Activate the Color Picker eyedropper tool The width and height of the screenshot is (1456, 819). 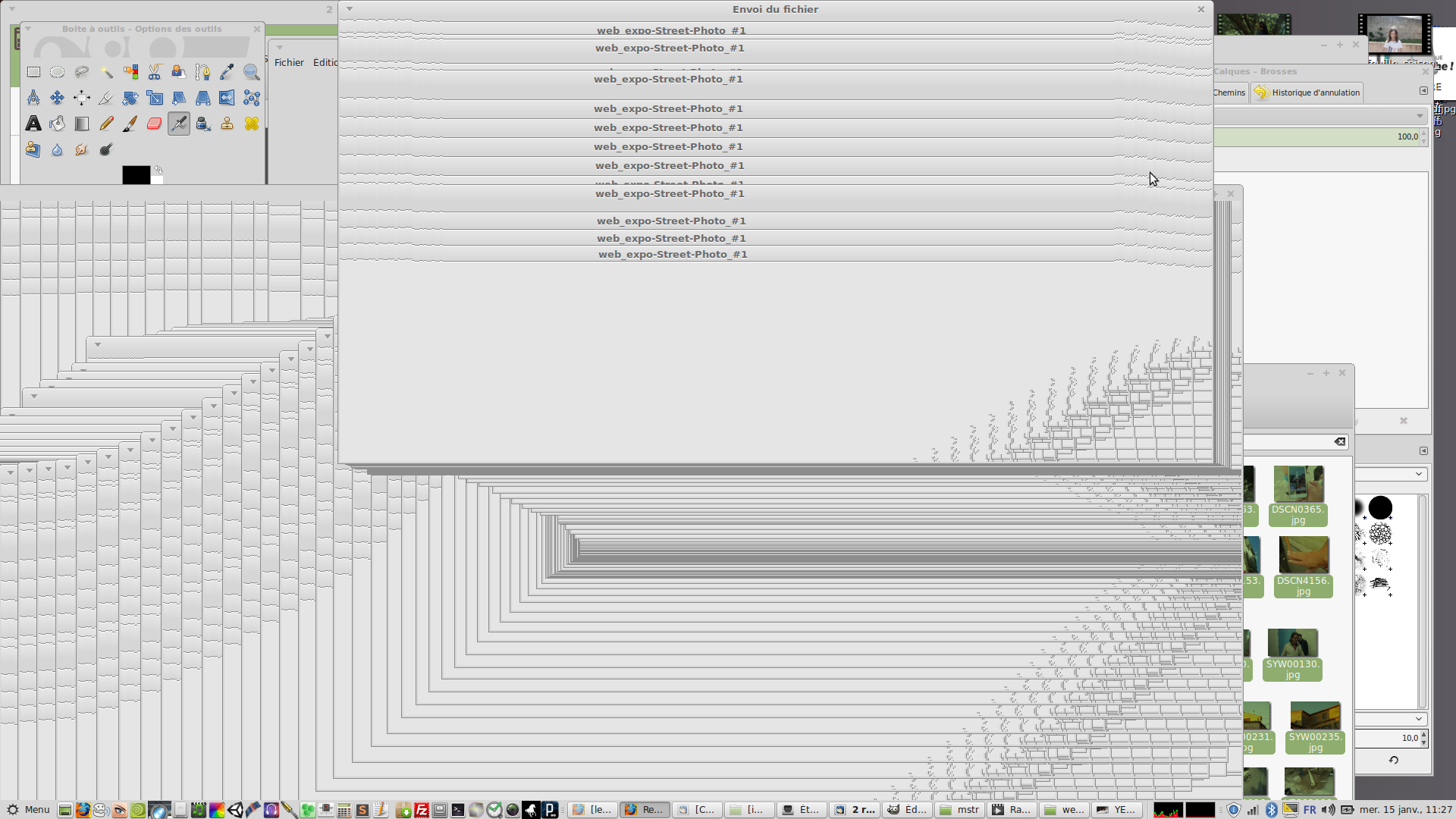[227, 72]
